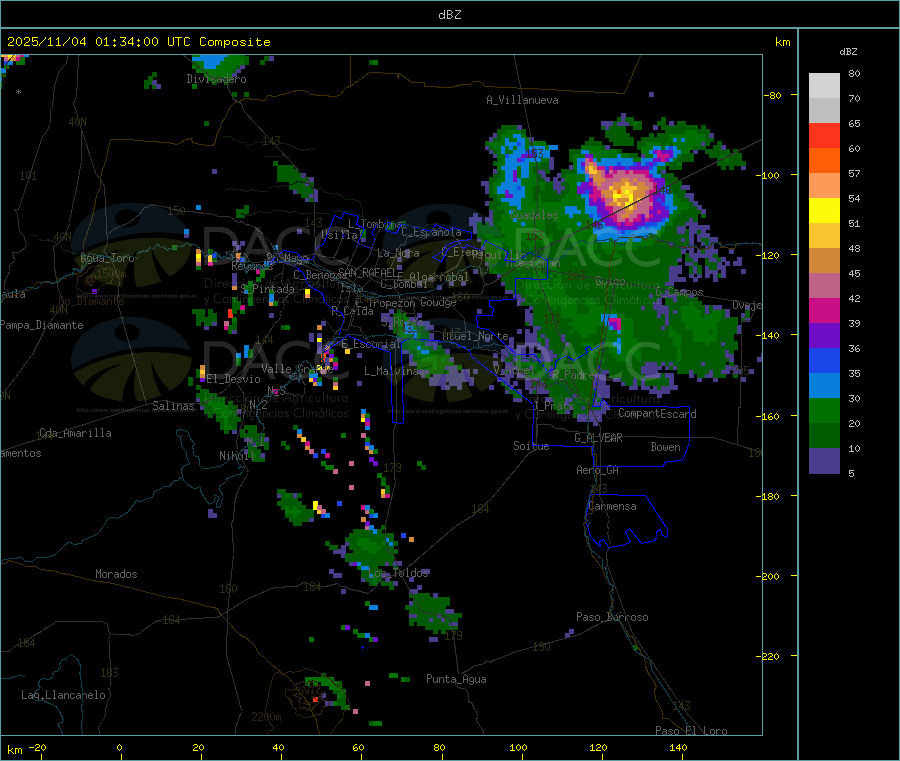
Task: Click the 'Cda_Amarilla' place label
Action: [75, 433]
